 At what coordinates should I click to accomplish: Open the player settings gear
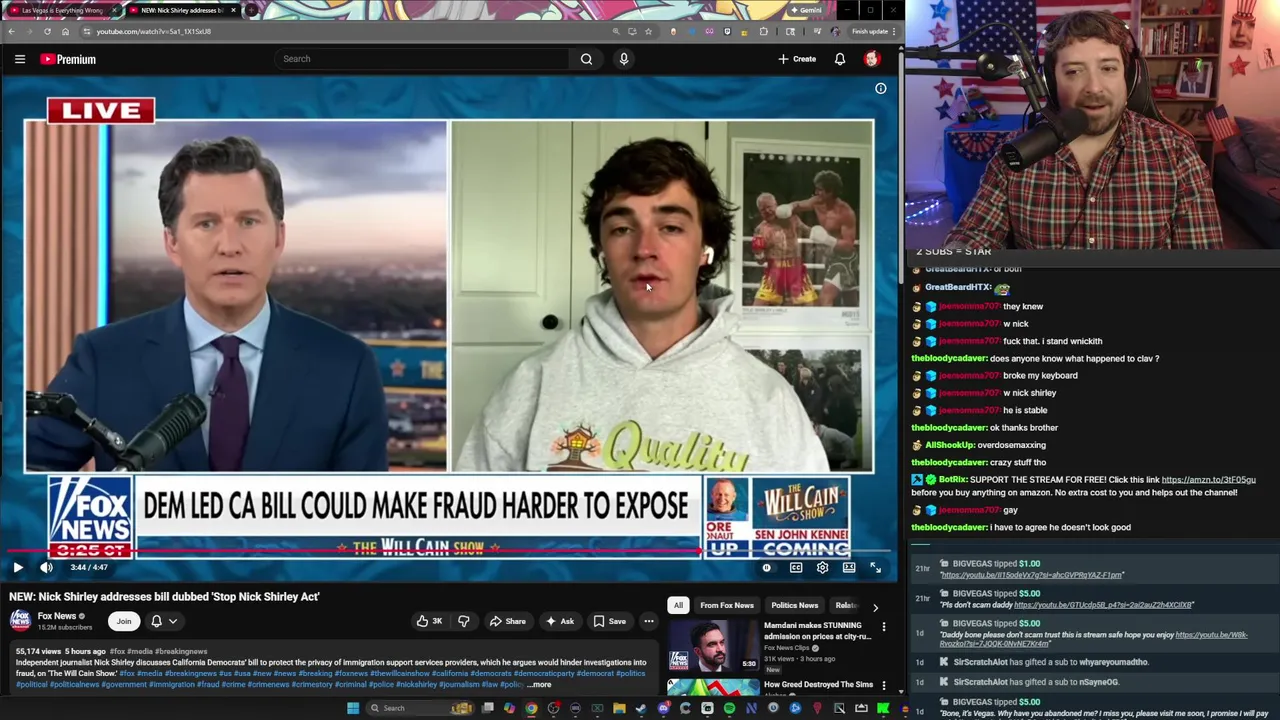(x=822, y=568)
